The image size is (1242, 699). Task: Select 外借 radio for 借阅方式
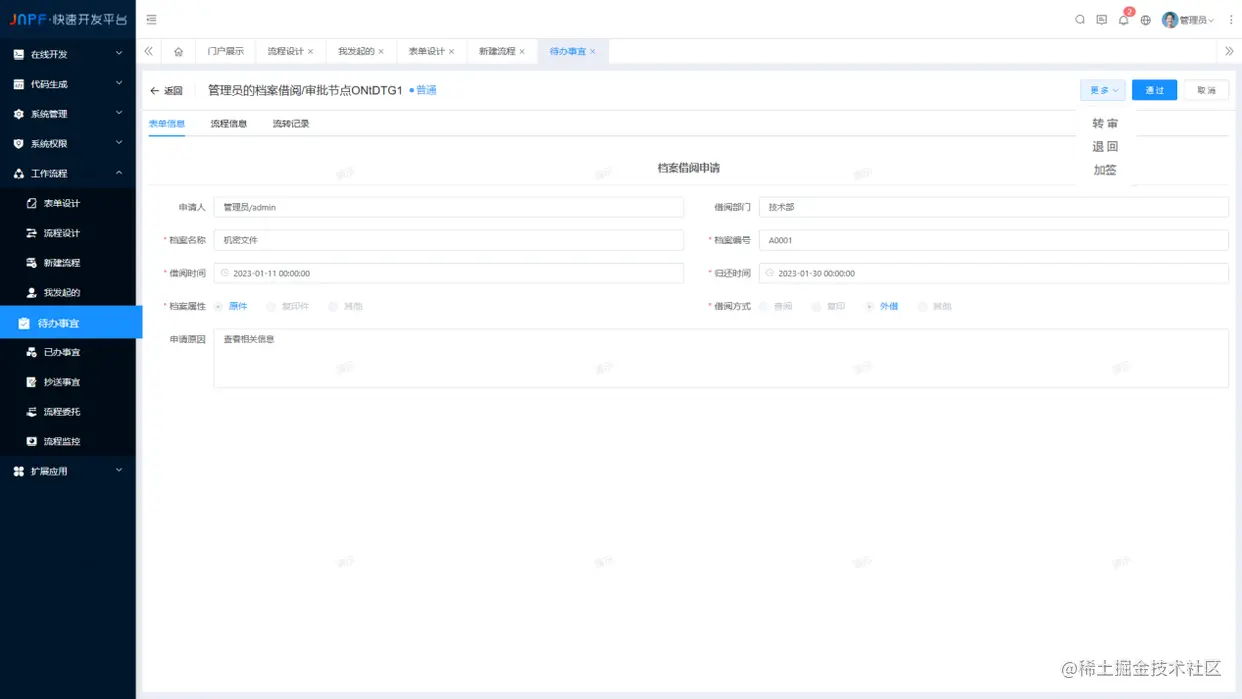(x=870, y=306)
